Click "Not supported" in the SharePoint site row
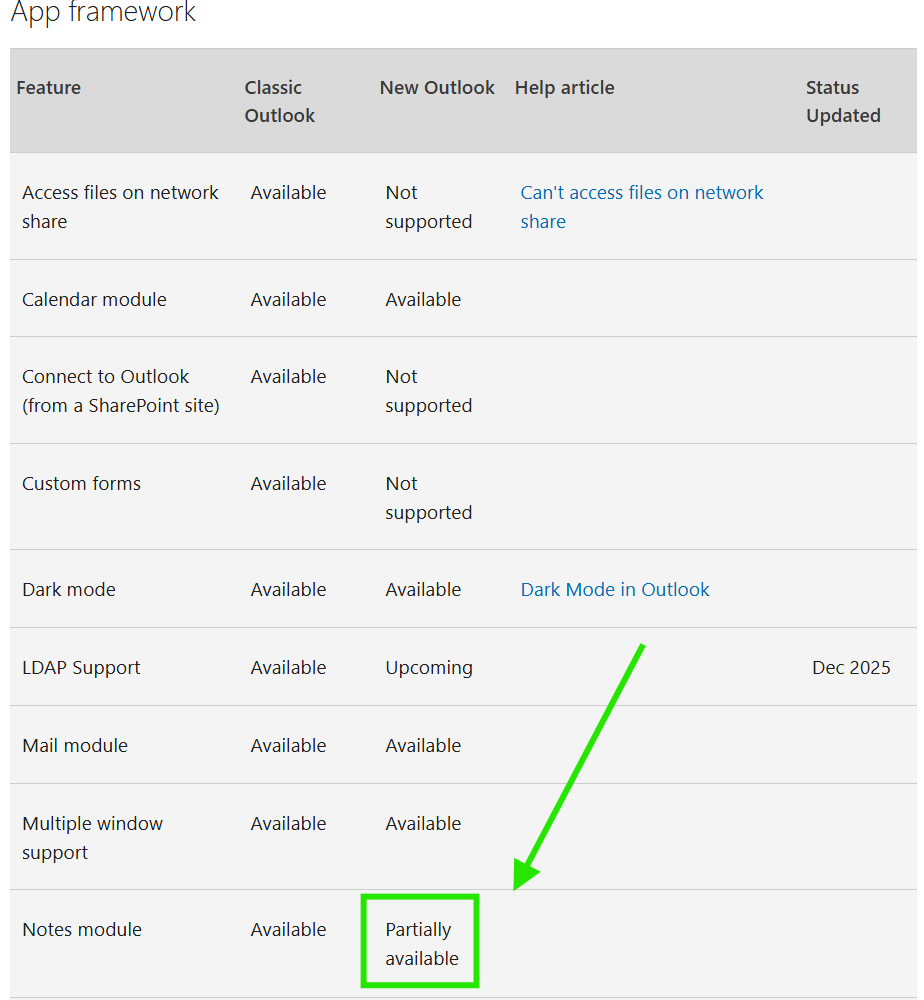 tap(429, 391)
